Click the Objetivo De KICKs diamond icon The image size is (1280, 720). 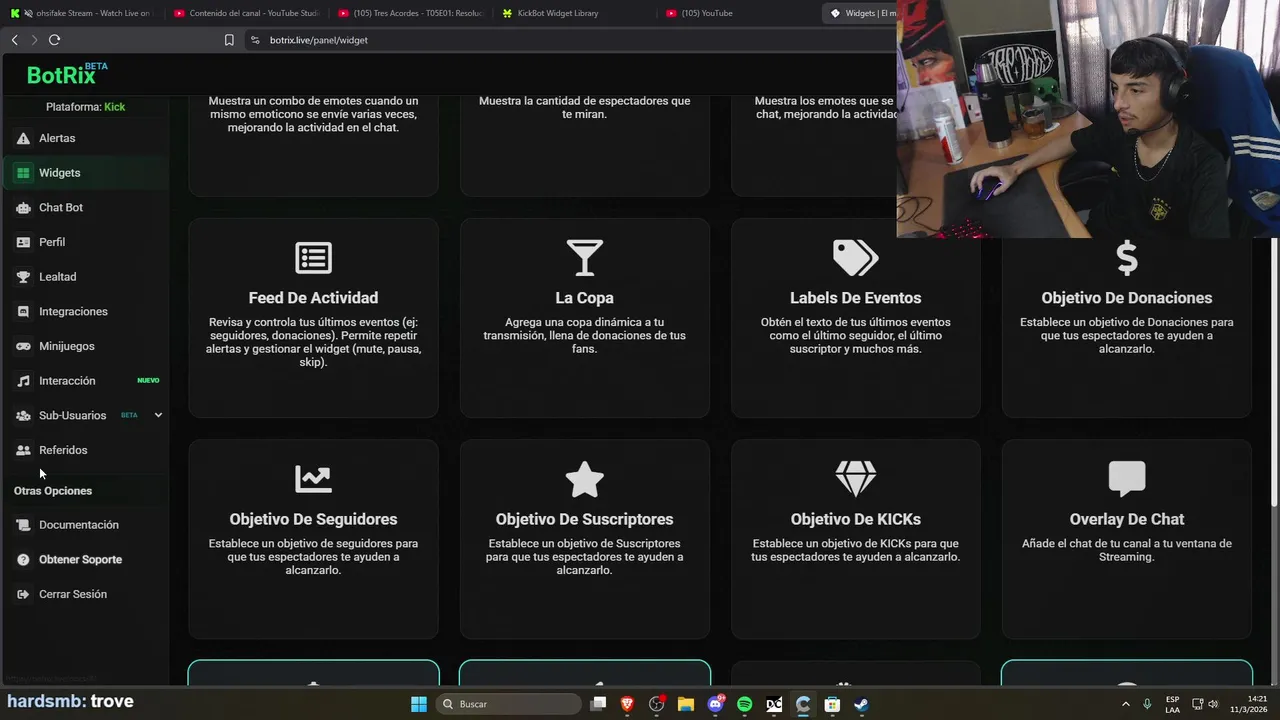pos(856,479)
